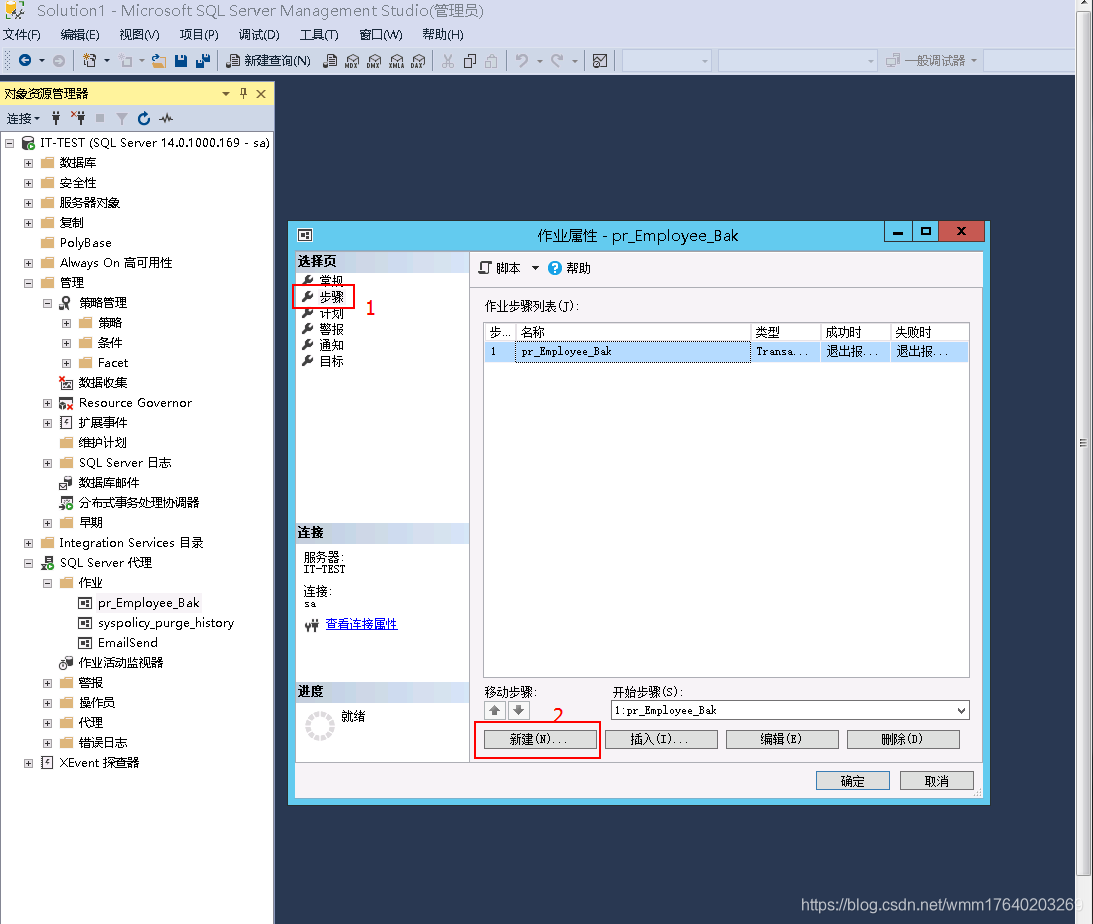Open a new DAX query window
1093x924 pixels.
point(417,62)
